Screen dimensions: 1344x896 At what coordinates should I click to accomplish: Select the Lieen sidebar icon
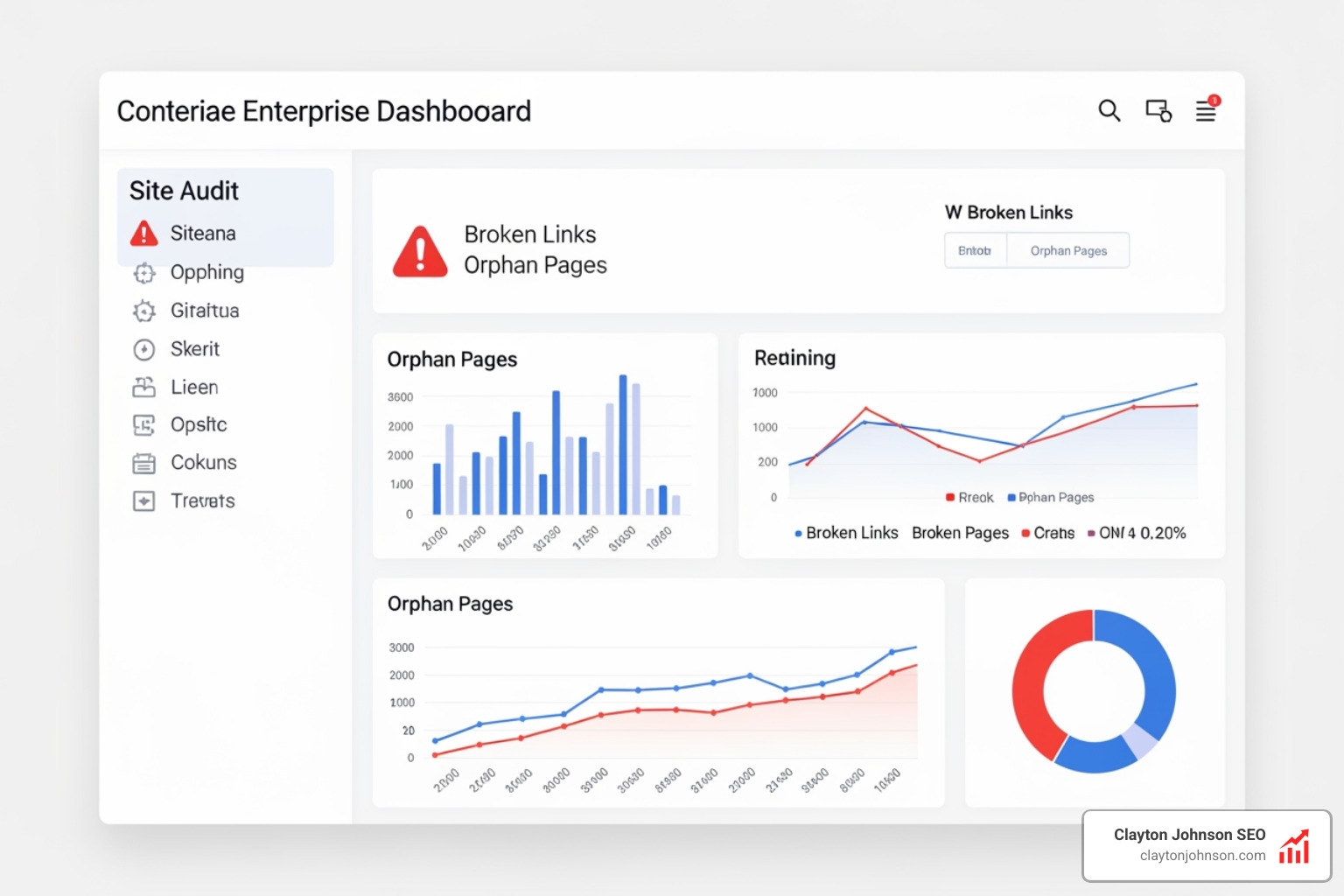[x=143, y=387]
